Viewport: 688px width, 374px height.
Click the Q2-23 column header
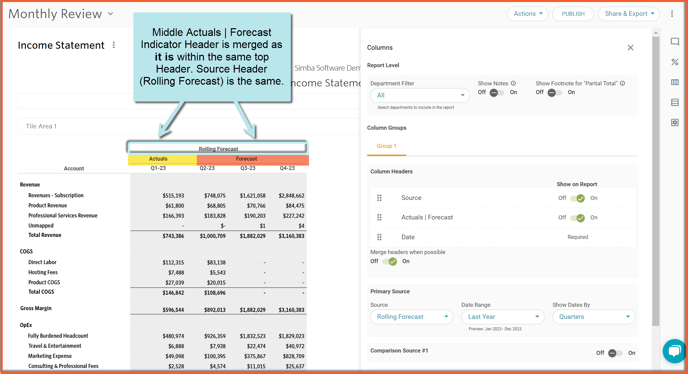pyautogui.click(x=207, y=169)
